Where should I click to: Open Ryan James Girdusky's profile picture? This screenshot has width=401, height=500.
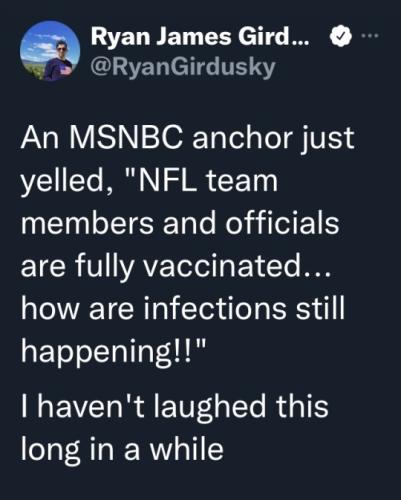click(x=50, y=51)
